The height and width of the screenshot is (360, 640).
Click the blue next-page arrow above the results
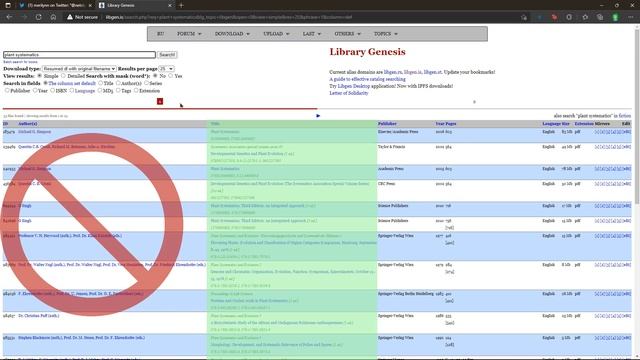(x=318, y=116)
